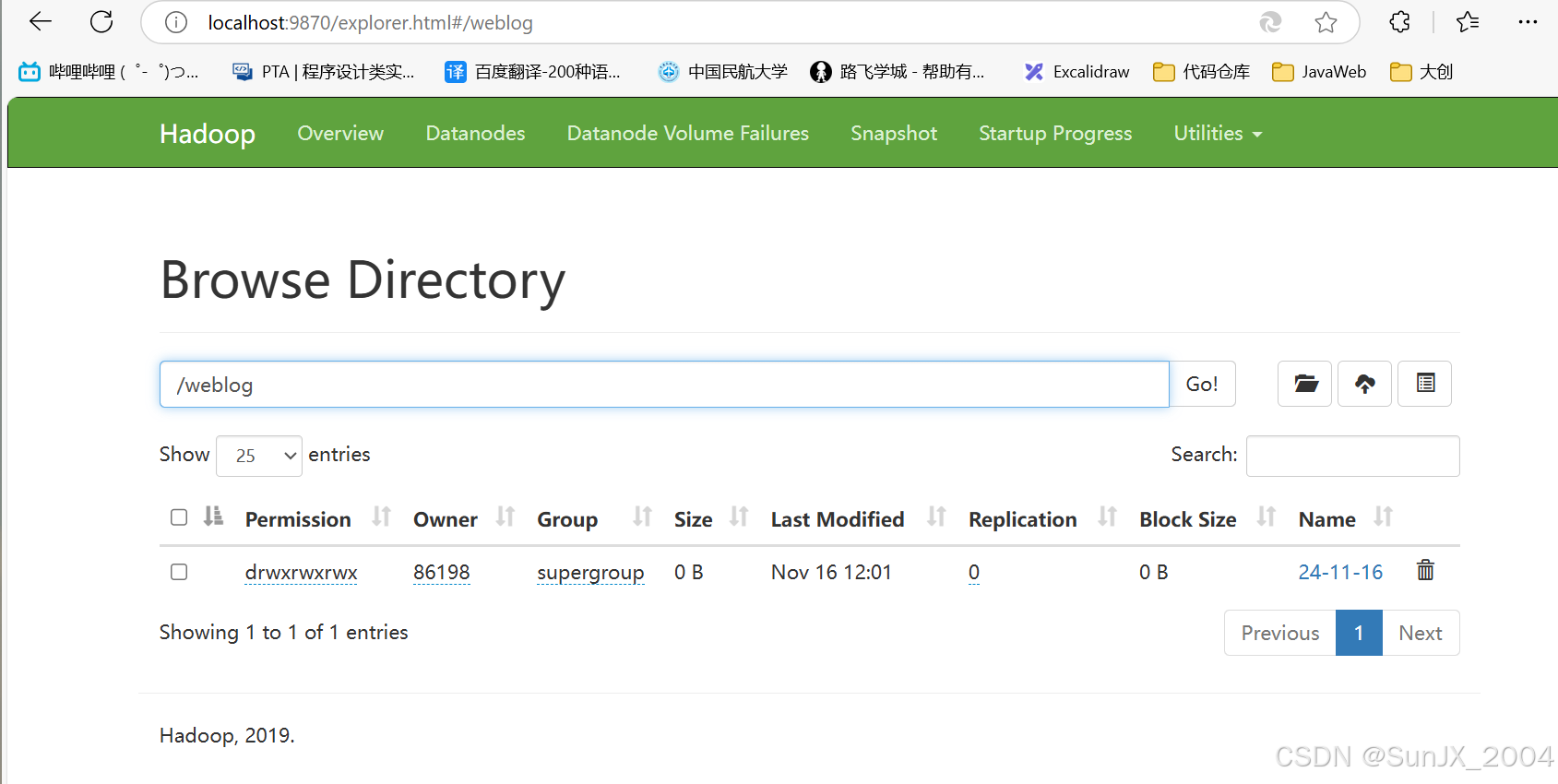Screen dimensions: 1558x784
Task: Go to the Overview tab
Action: [340, 133]
